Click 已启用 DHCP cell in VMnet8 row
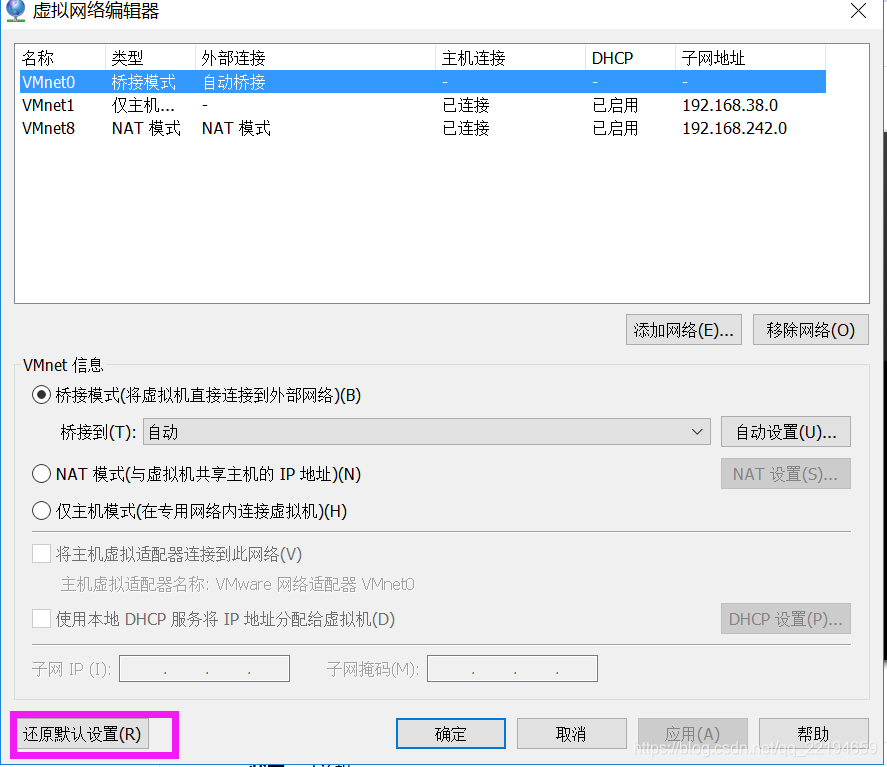Viewport: 887px width, 767px height. pos(615,128)
